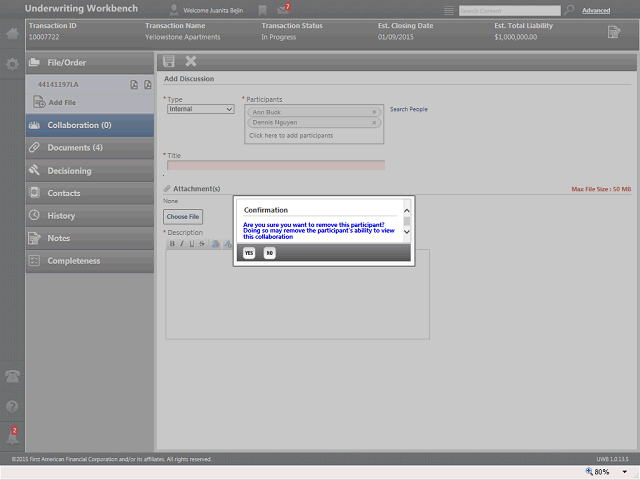
Task: Click dialog scrollbar up arrow
Action: tap(407, 211)
